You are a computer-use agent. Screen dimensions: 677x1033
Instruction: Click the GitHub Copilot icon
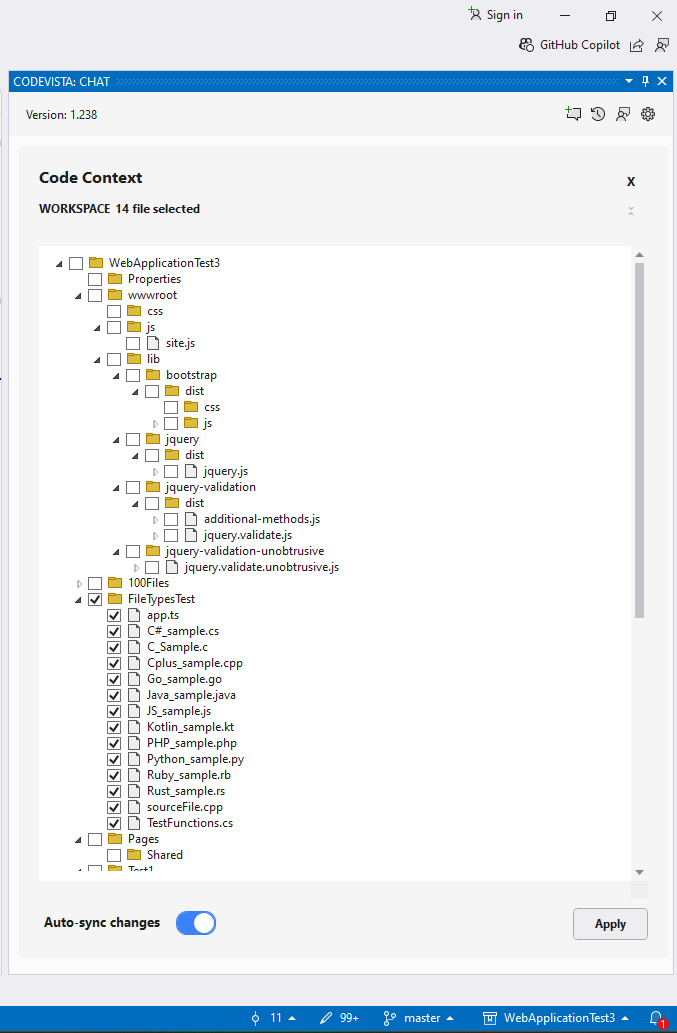coord(526,45)
